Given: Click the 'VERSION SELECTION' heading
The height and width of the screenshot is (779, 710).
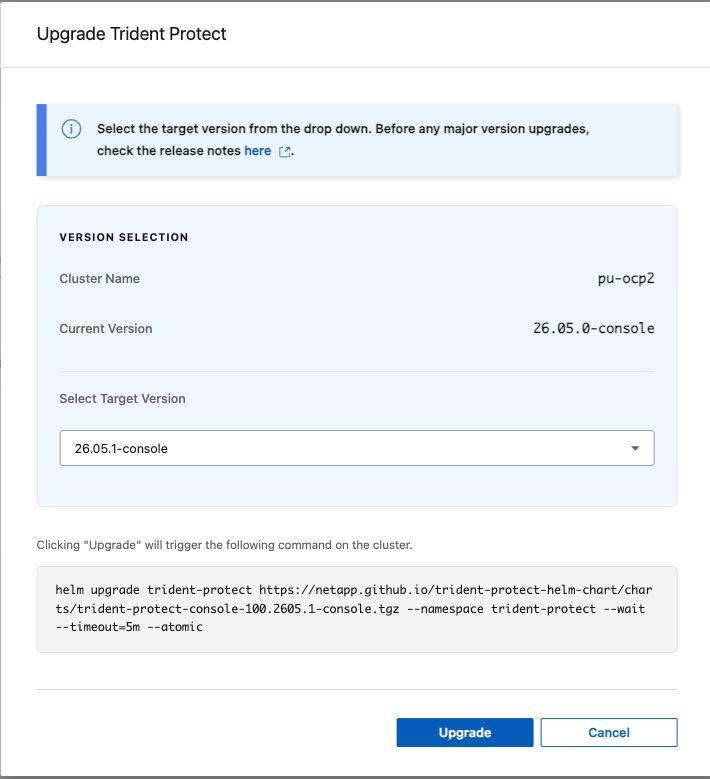Looking at the screenshot, I should point(124,237).
